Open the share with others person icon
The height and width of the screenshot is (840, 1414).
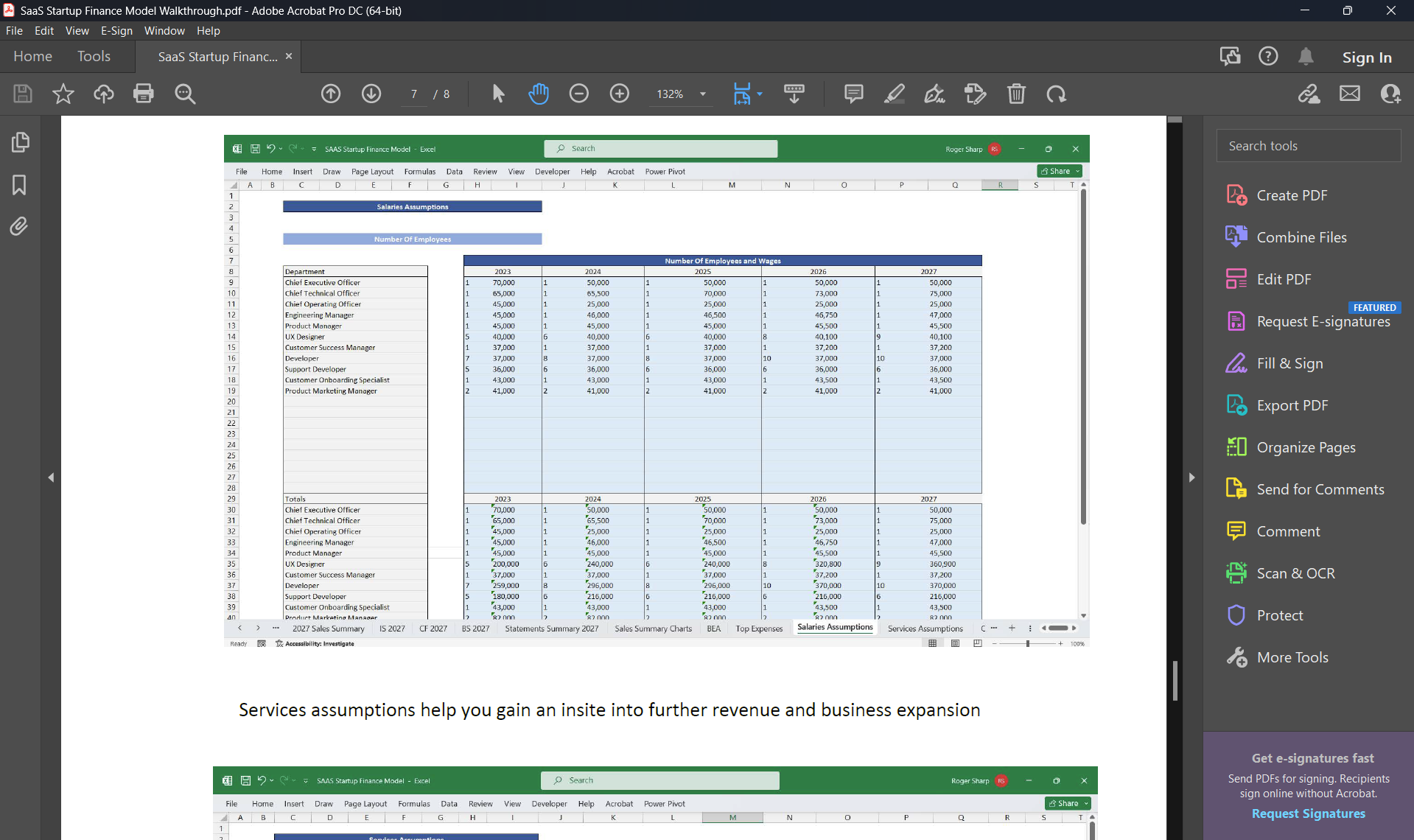tap(1390, 94)
